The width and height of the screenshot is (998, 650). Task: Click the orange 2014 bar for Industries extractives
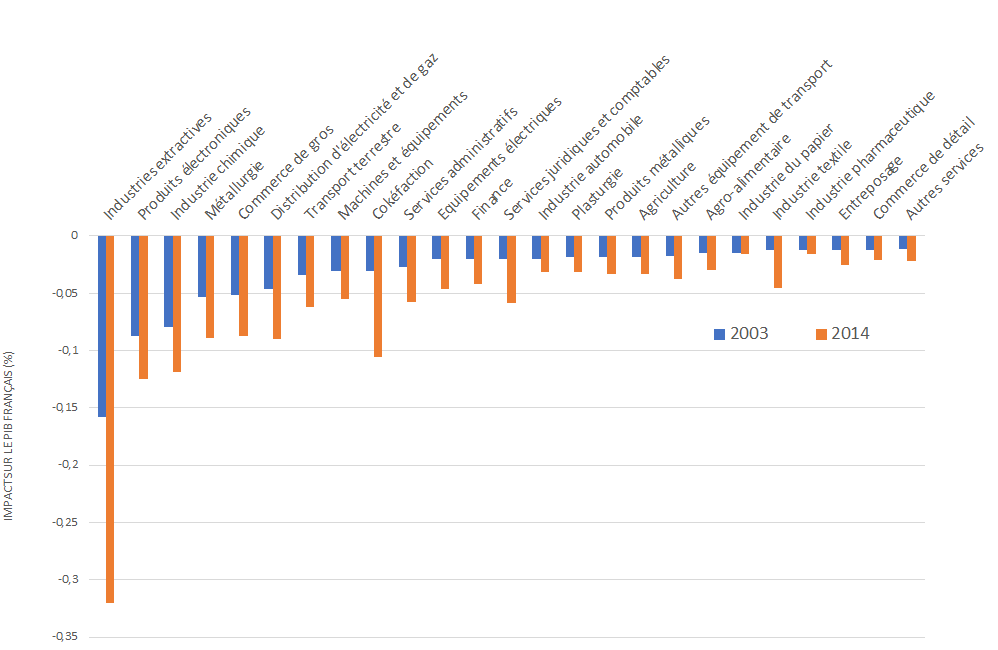(x=110, y=420)
